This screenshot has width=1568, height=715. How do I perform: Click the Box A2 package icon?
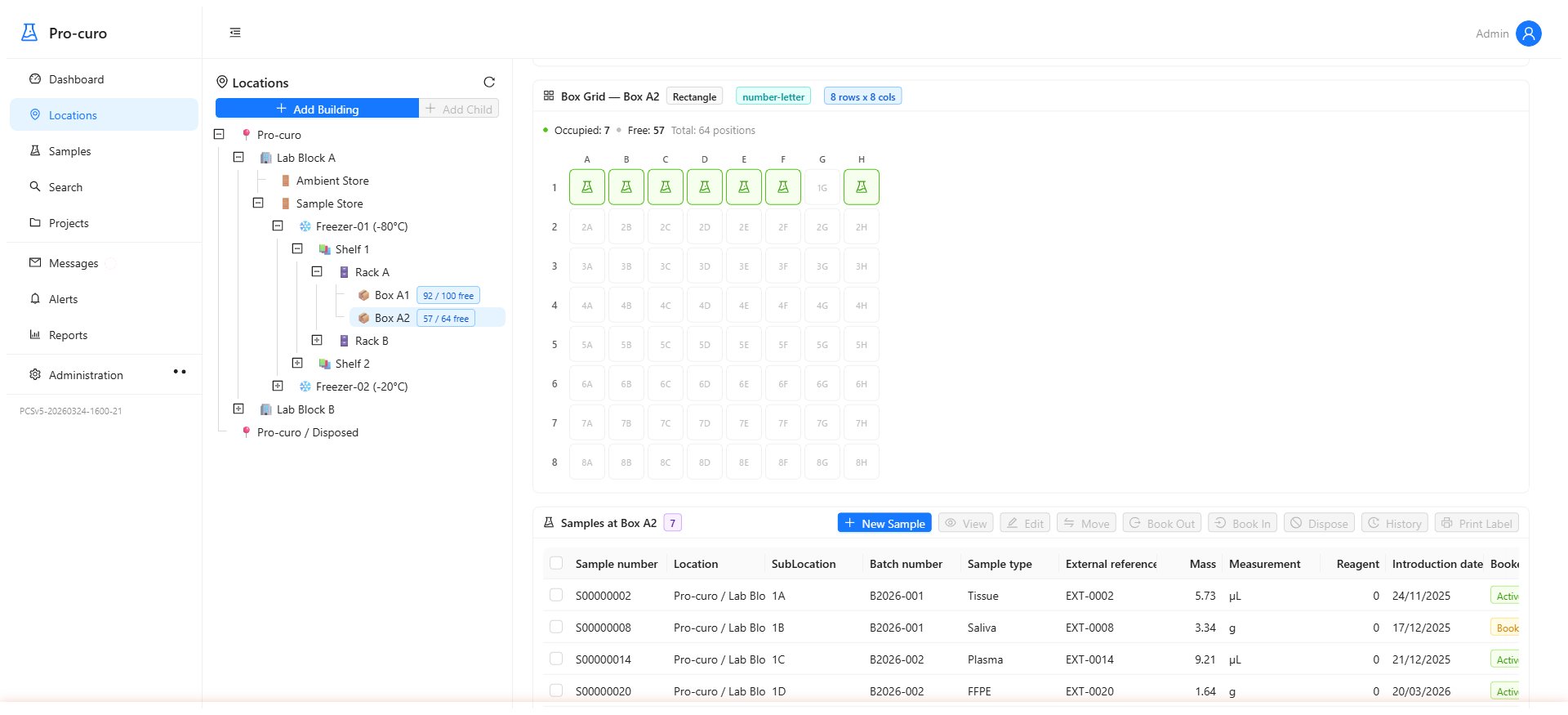[364, 318]
